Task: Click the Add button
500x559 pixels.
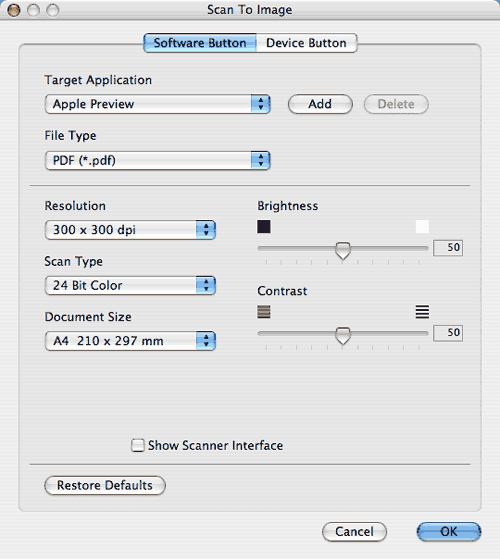Action: [x=320, y=104]
